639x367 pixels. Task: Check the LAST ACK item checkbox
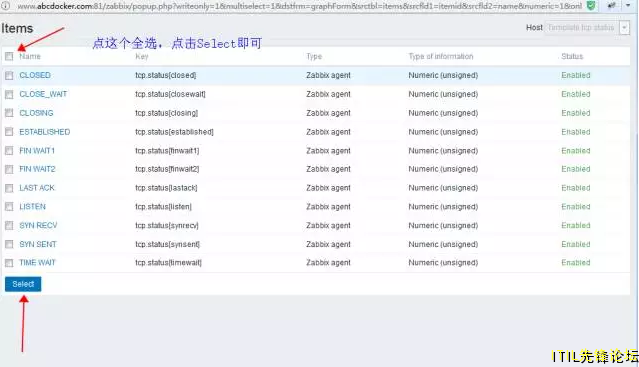click(9, 188)
